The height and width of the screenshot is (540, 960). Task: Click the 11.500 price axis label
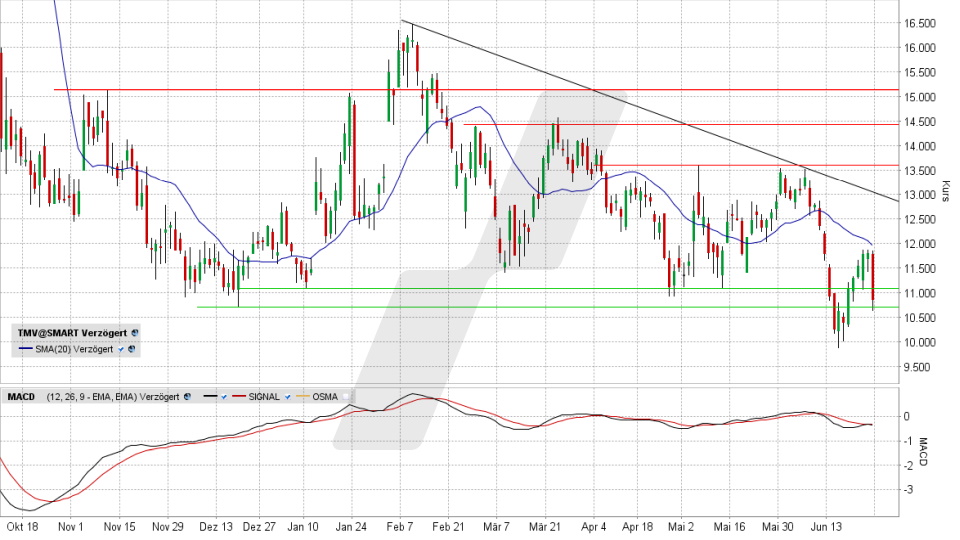point(920,268)
